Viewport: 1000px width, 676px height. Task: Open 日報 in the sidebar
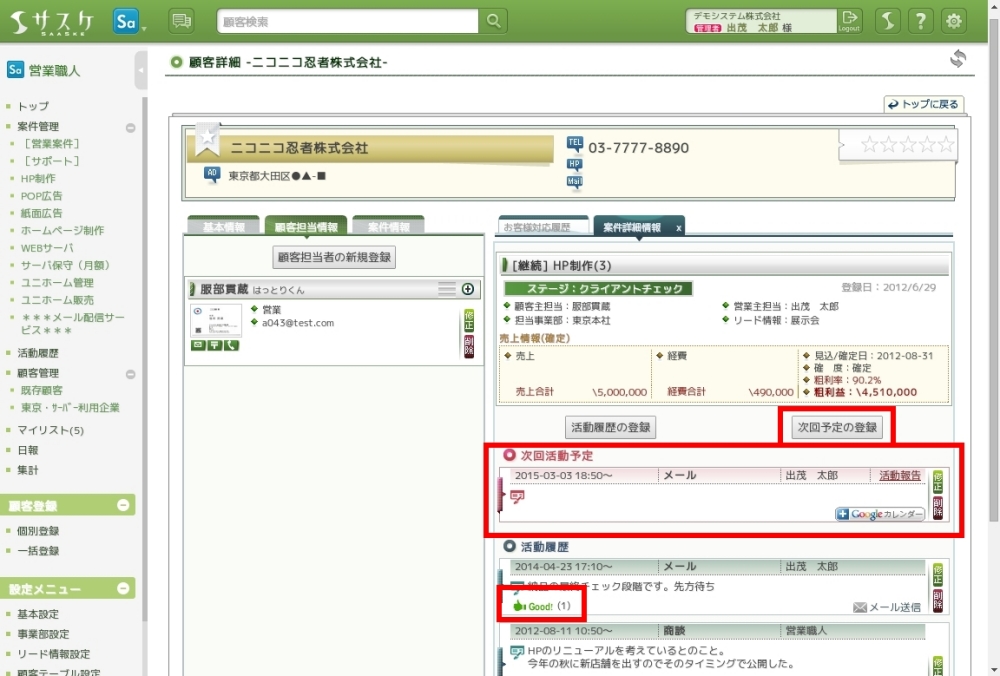coord(28,450)
